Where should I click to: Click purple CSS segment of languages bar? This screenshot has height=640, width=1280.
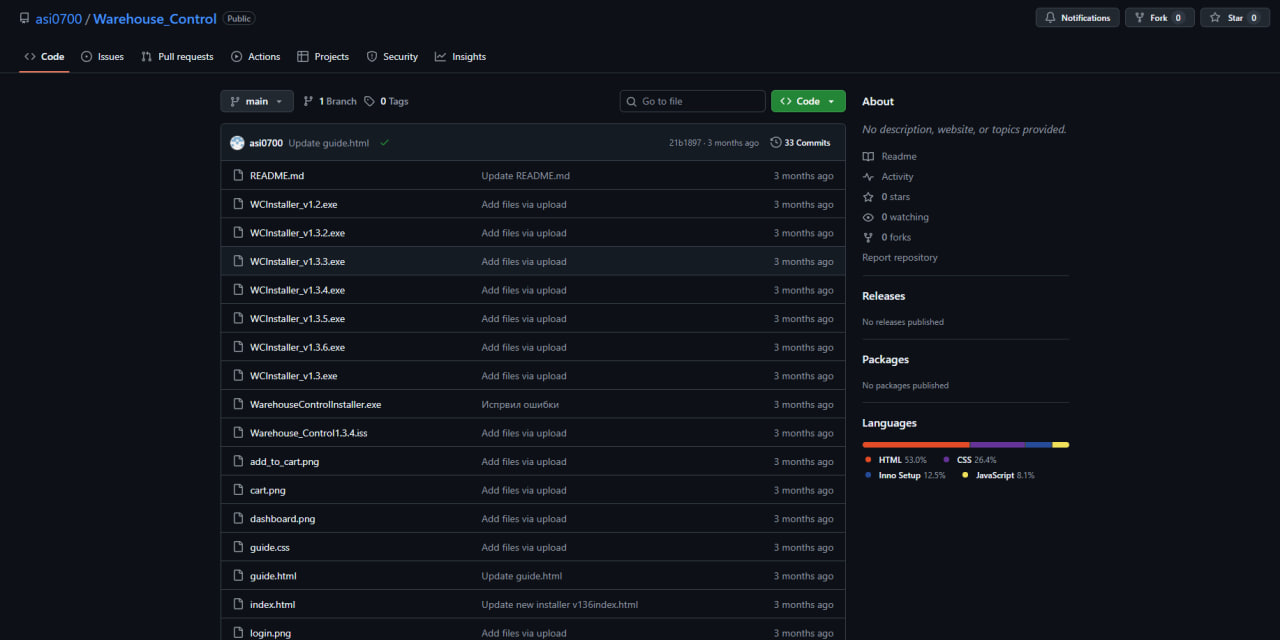click(x=997, y=445)
